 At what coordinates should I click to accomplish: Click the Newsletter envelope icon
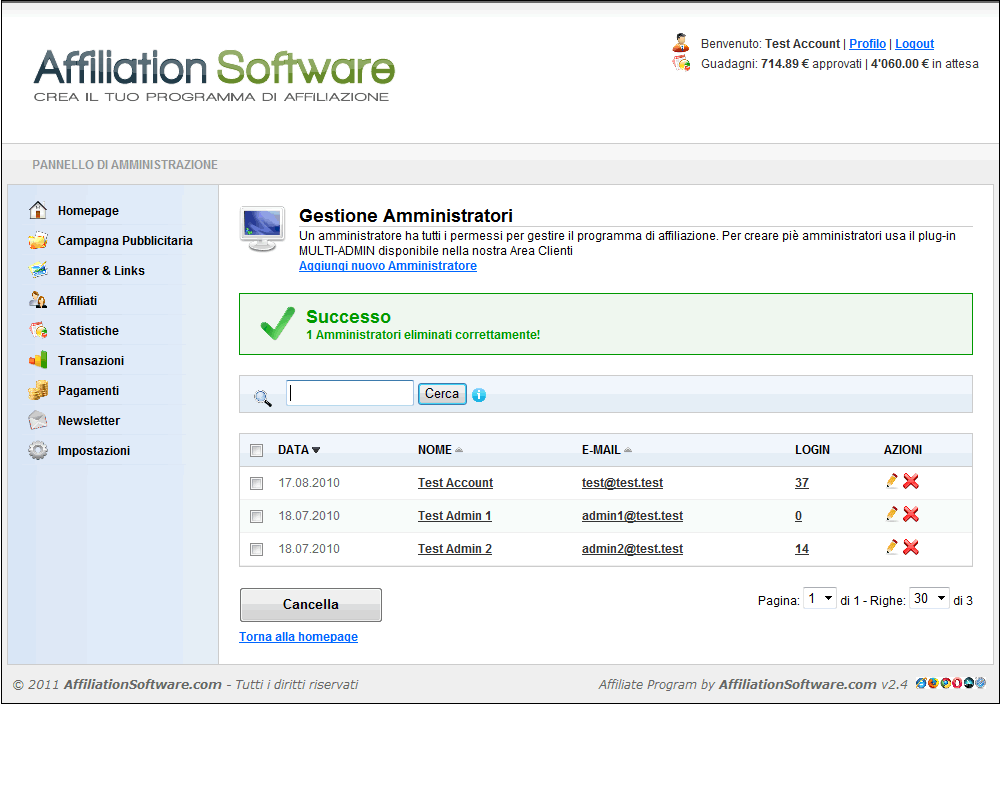tap(38, 420)
